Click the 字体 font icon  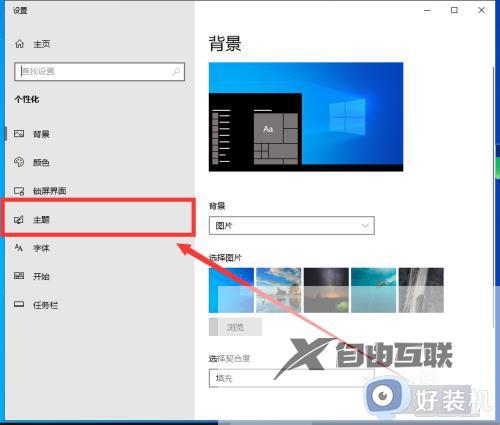(x=19, y=248)
